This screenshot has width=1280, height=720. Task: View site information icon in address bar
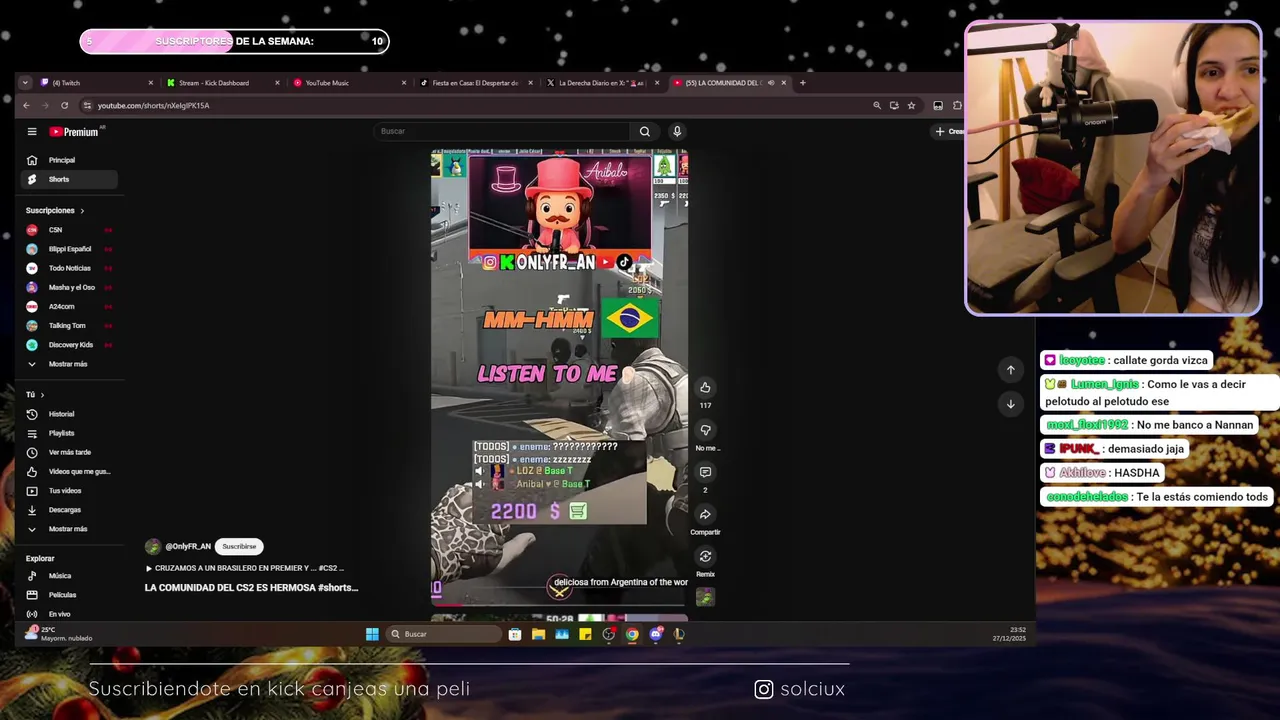(x=88, y=105)
